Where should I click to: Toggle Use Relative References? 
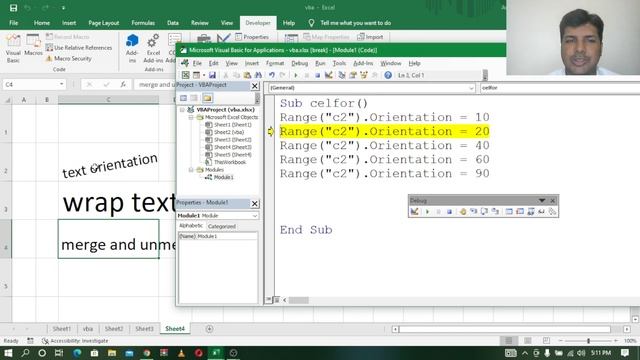tap(79, 48)
